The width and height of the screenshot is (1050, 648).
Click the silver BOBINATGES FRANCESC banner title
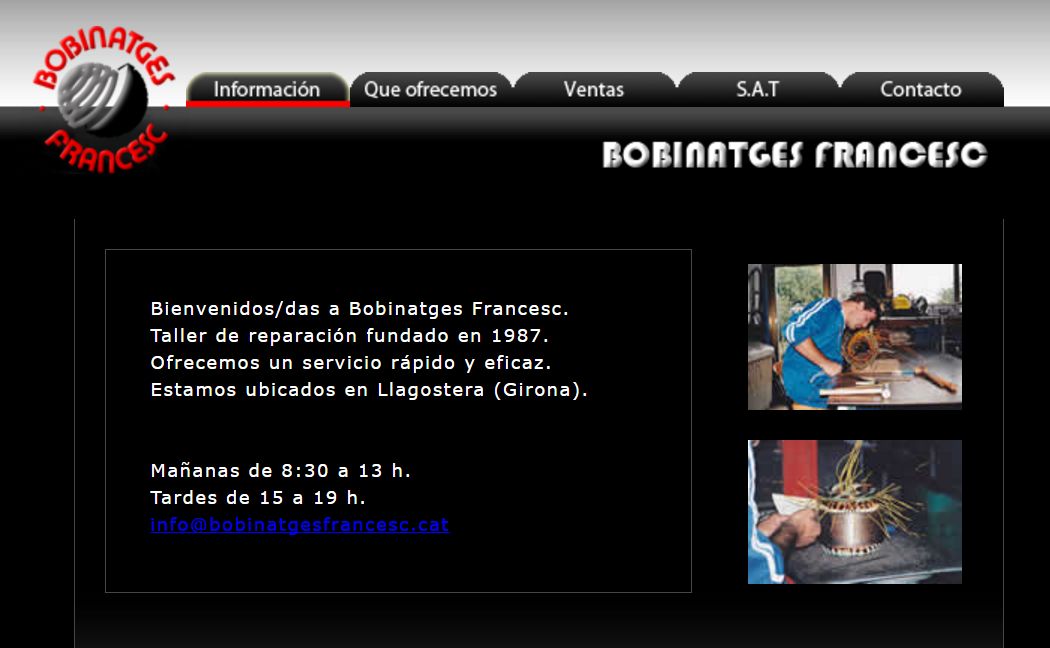pos(795,155)
